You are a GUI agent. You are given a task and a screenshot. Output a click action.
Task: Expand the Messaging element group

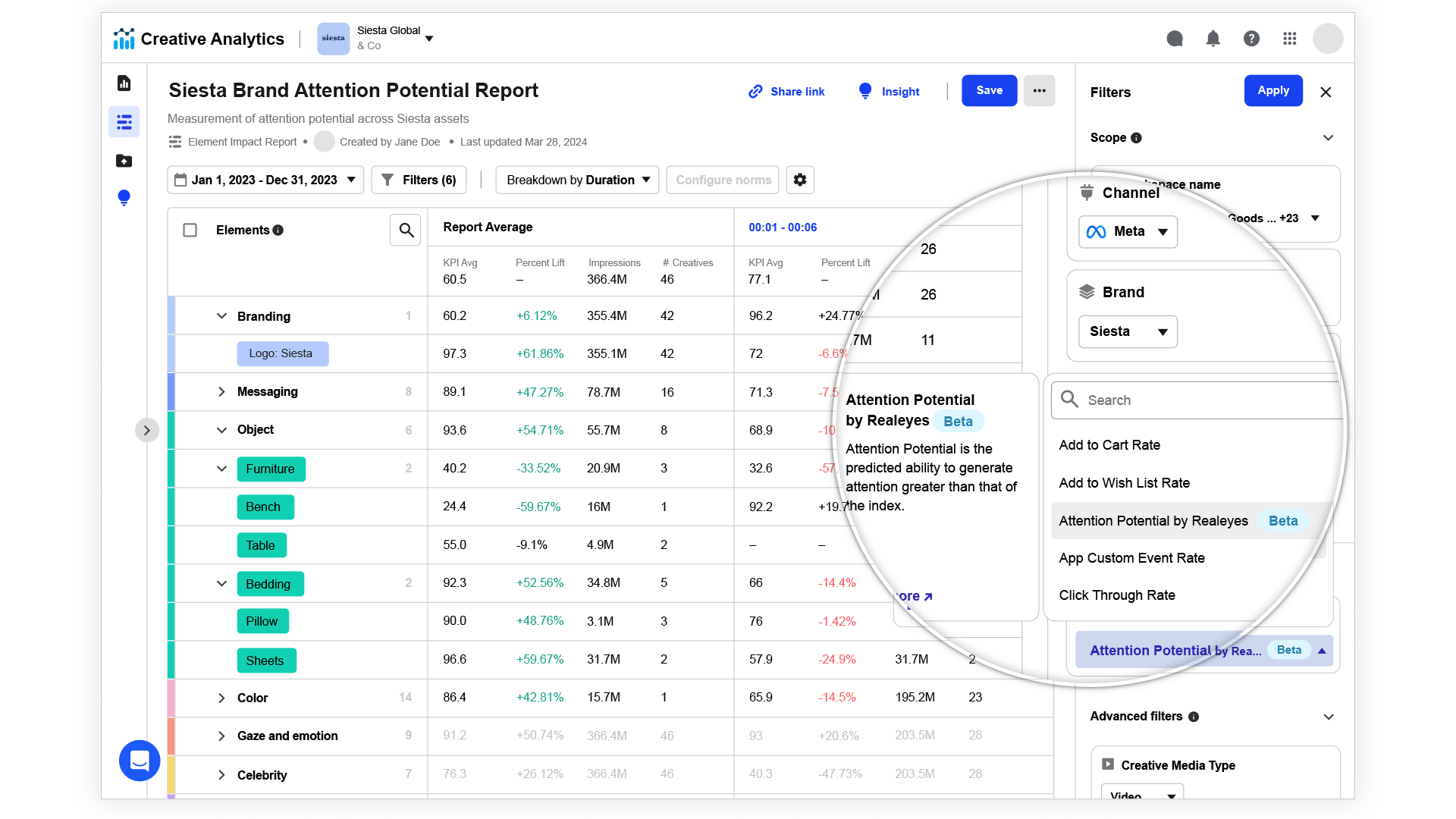[x=221, y=391]
